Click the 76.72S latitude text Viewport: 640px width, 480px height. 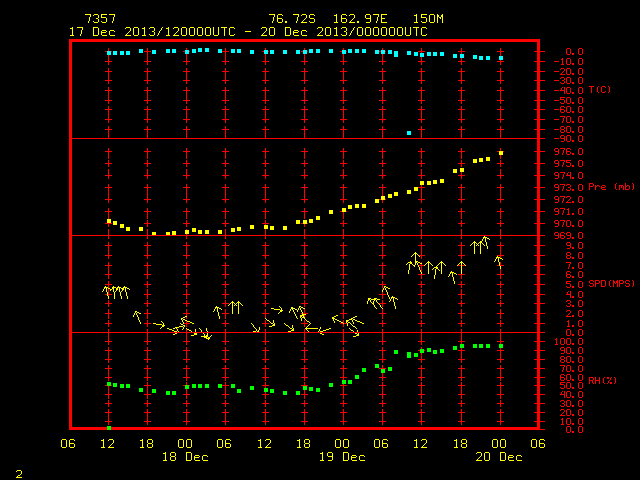tap(292, 19)
